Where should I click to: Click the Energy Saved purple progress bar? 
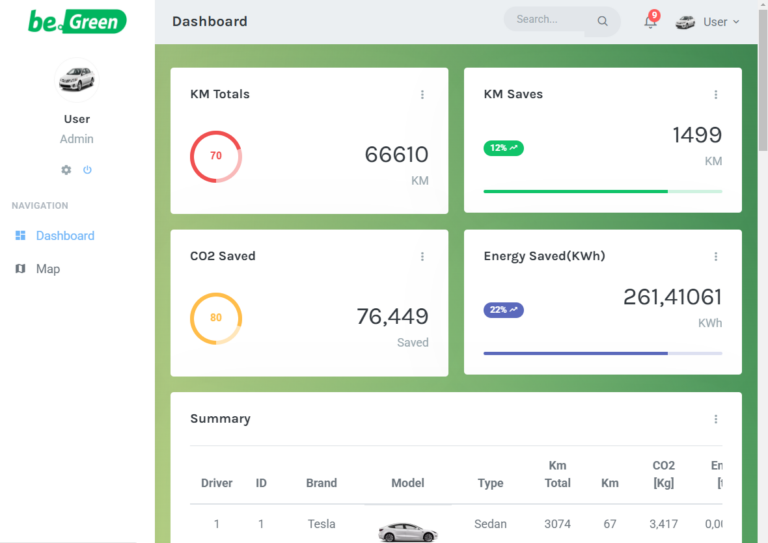point(602,353)
